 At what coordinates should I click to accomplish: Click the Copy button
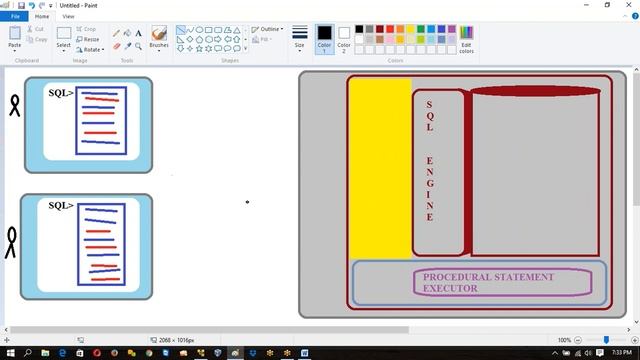tap(37, 39)
